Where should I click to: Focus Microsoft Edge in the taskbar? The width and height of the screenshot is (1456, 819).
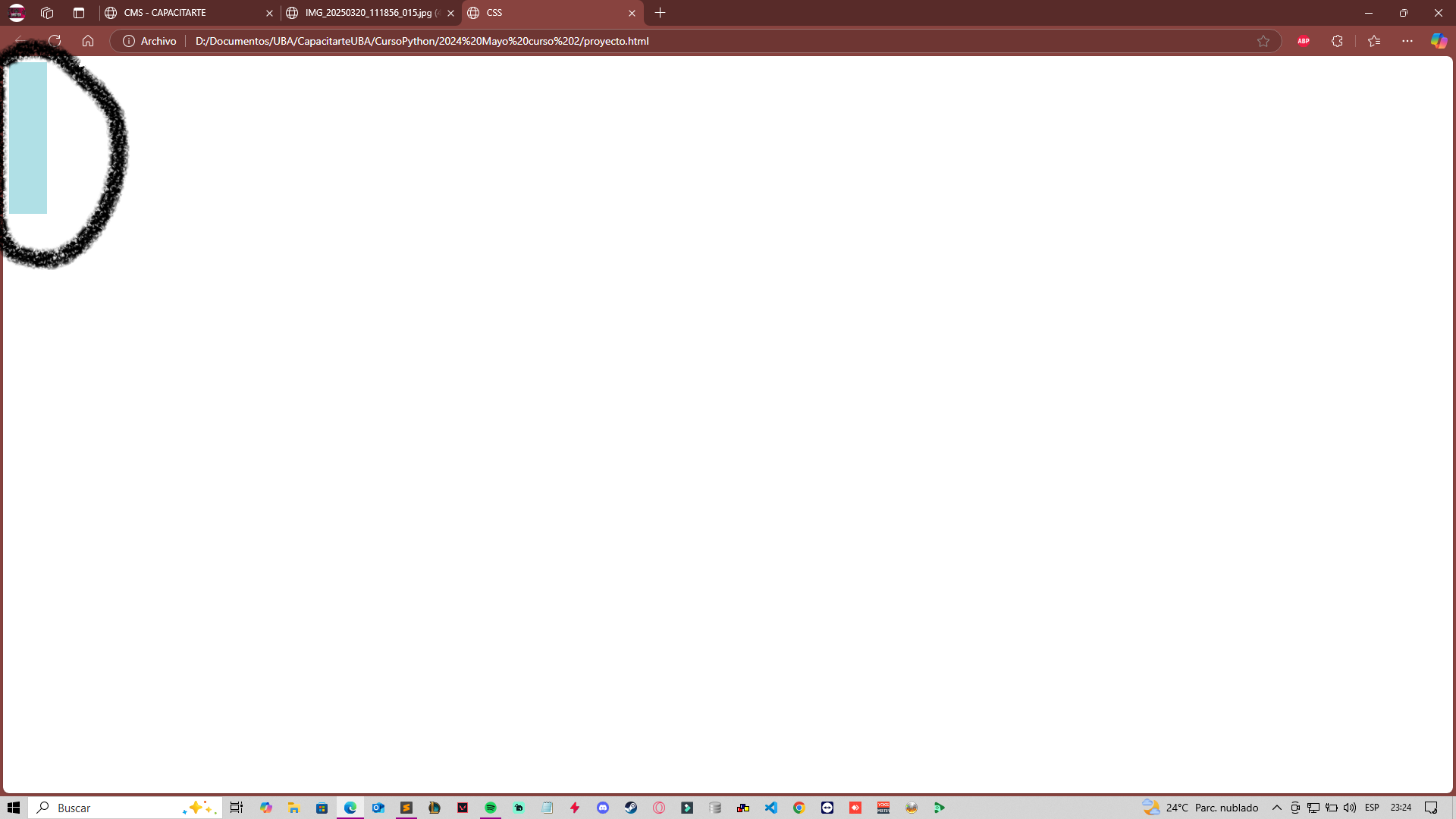(x=350, y=808)
